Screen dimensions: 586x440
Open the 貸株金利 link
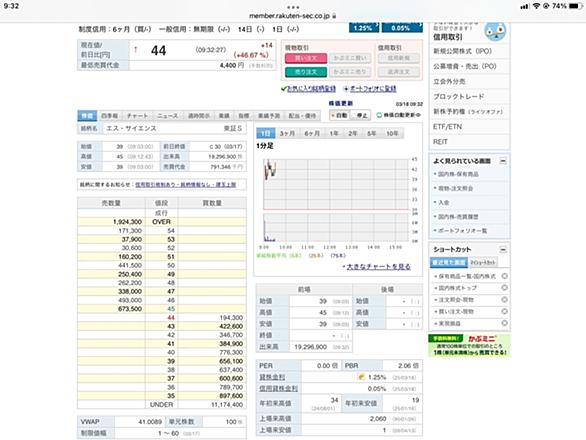(x=272, y=377)
